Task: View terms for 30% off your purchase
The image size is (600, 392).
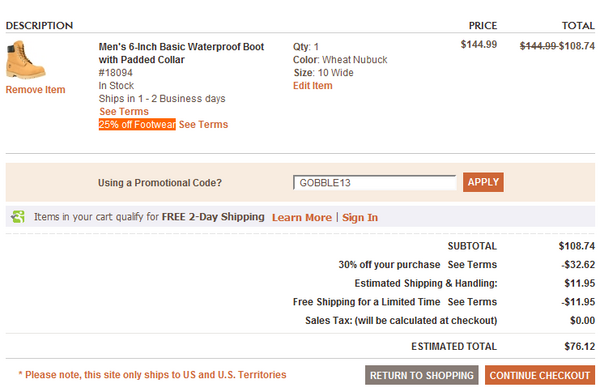Action: tap(472, 265)
